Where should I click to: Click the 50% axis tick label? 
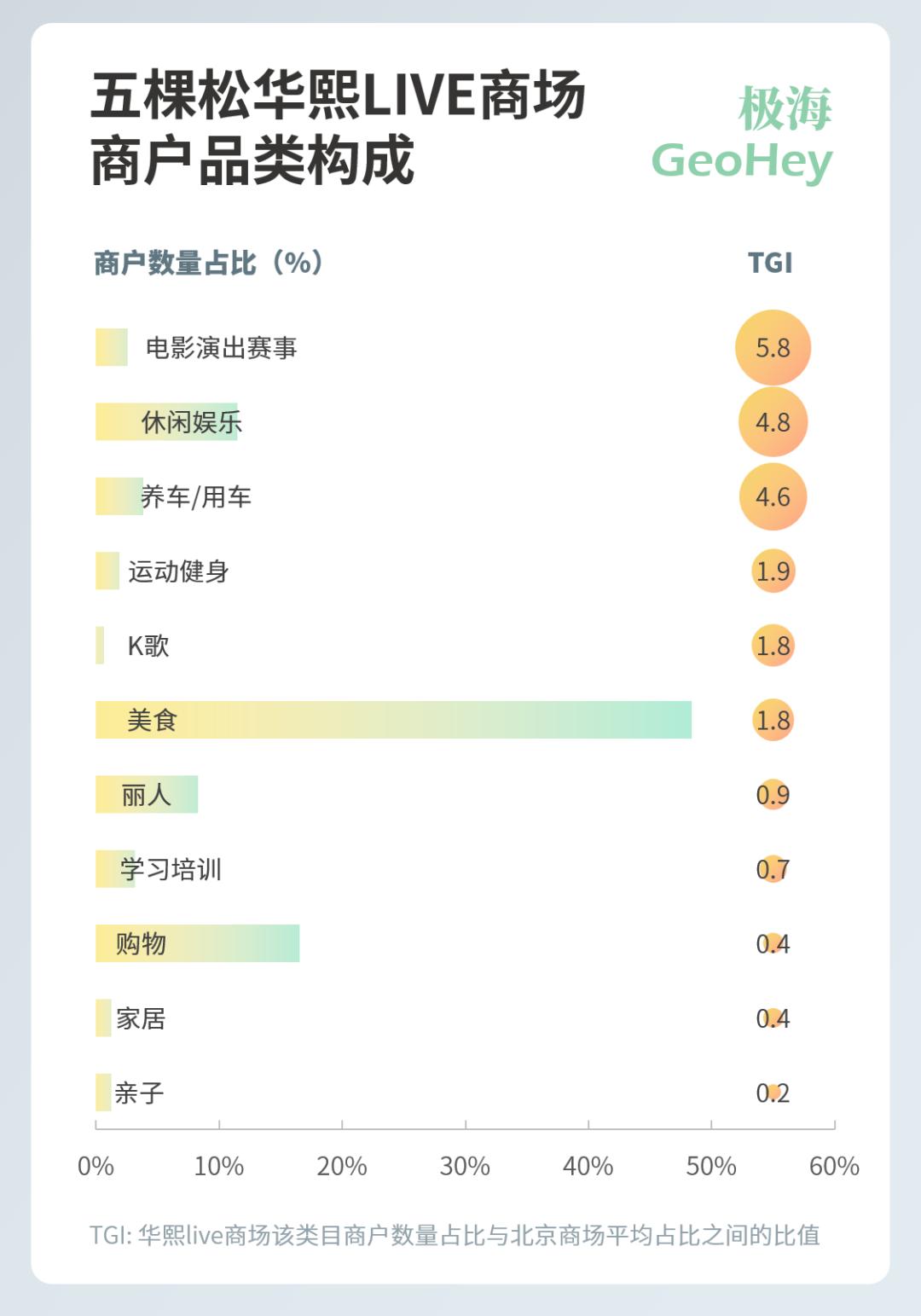[711, 1166]
